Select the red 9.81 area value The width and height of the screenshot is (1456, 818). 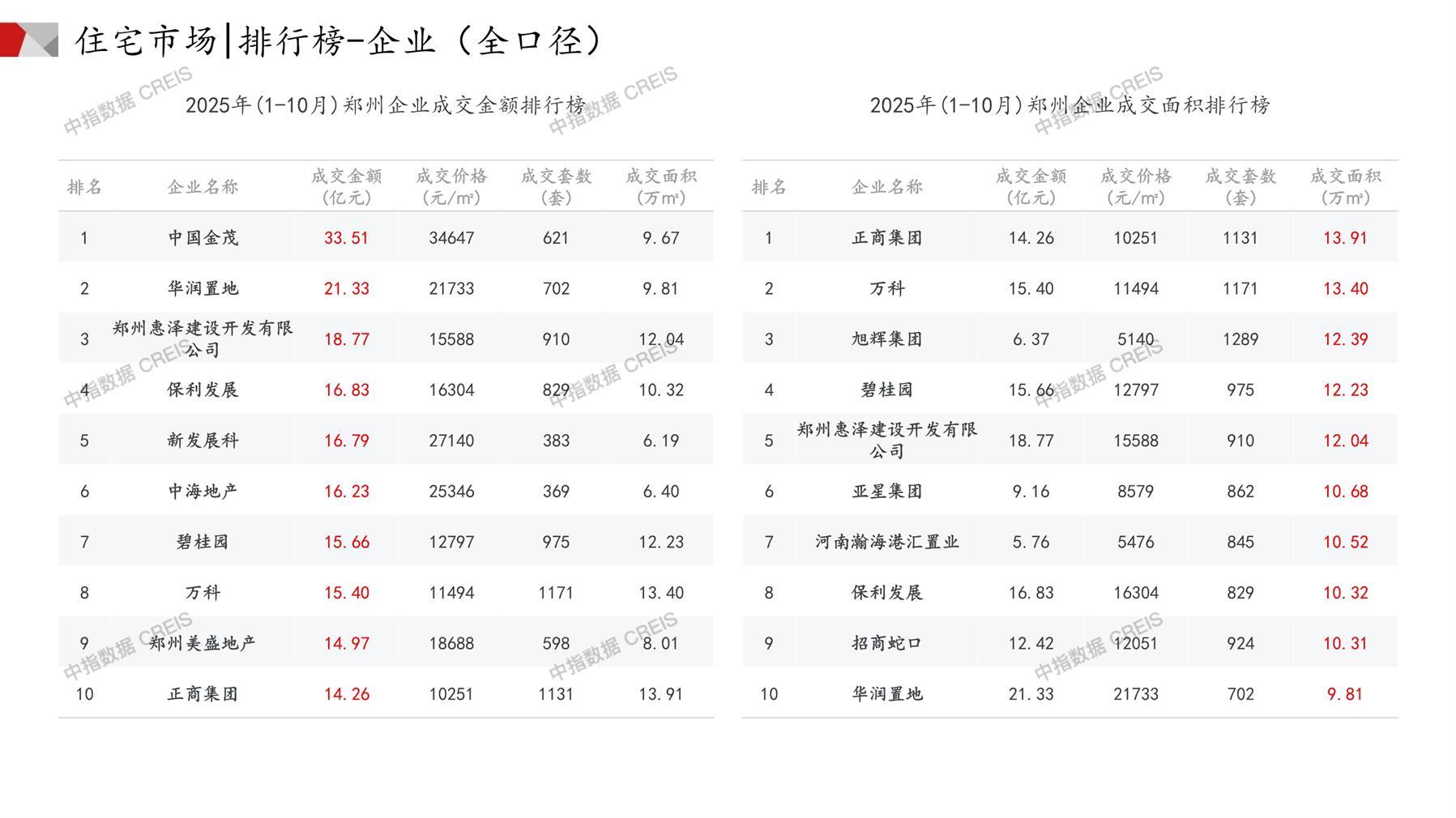tap(1345, 694)
